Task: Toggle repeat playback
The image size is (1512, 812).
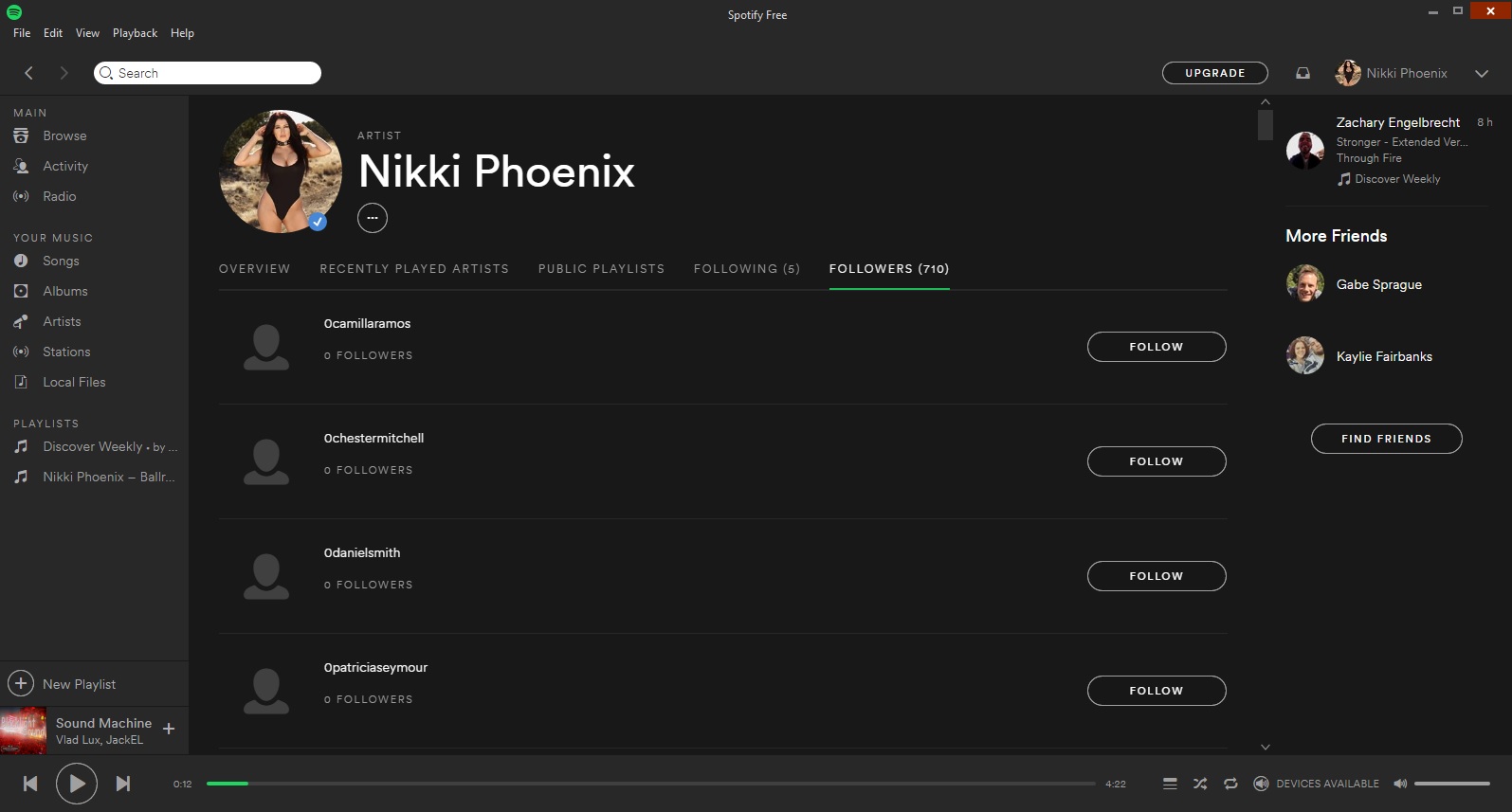Action: 1230,784
